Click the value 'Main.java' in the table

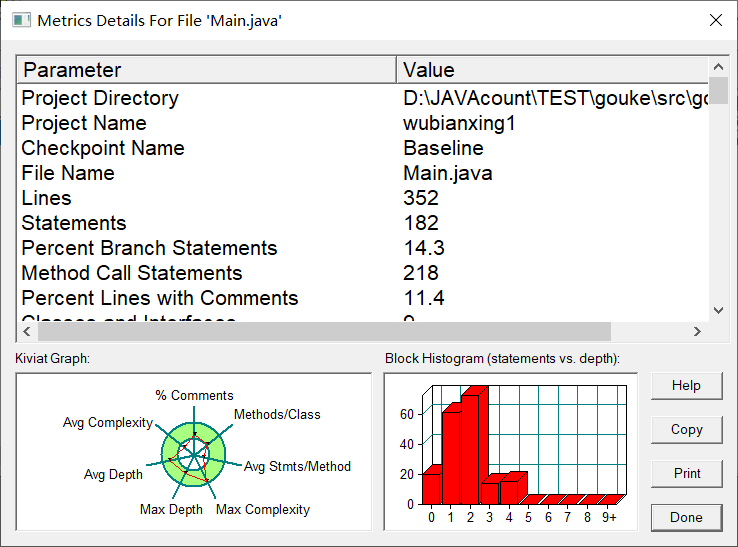click(x=448, y=173)
